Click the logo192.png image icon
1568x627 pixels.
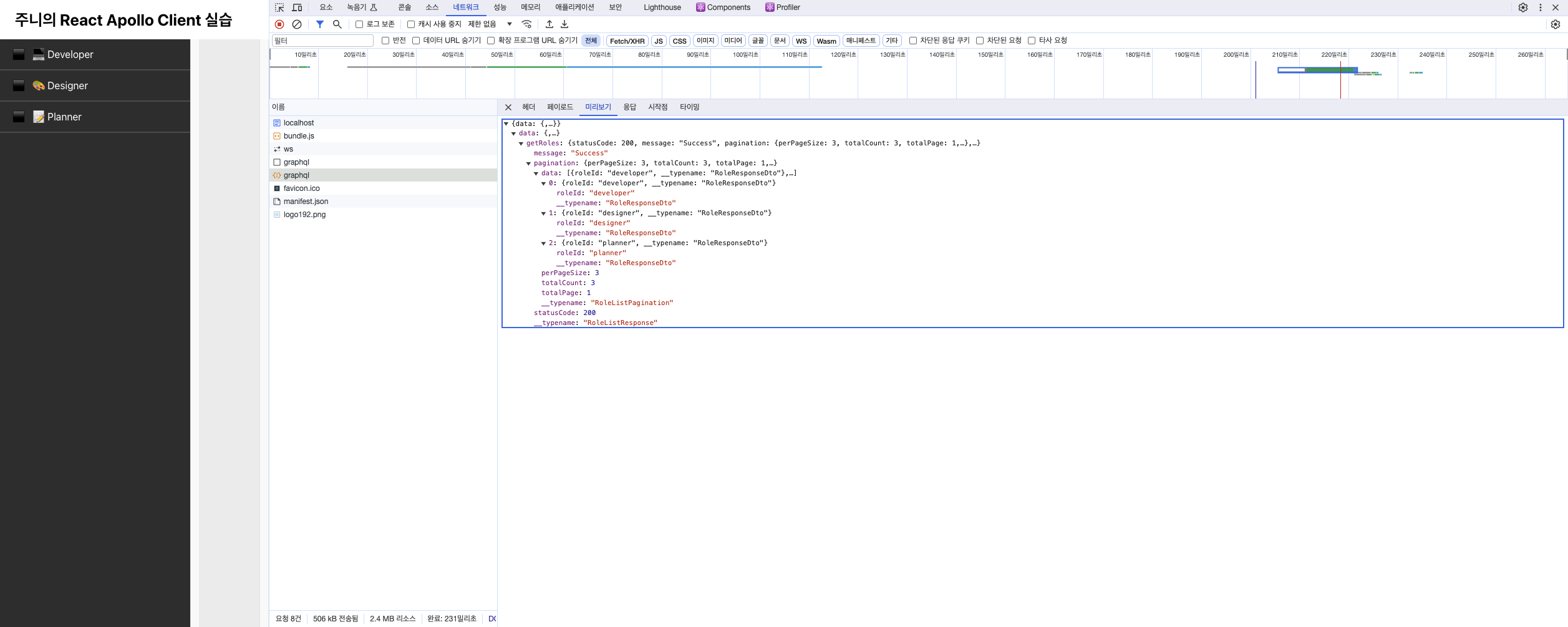(277, 215)
